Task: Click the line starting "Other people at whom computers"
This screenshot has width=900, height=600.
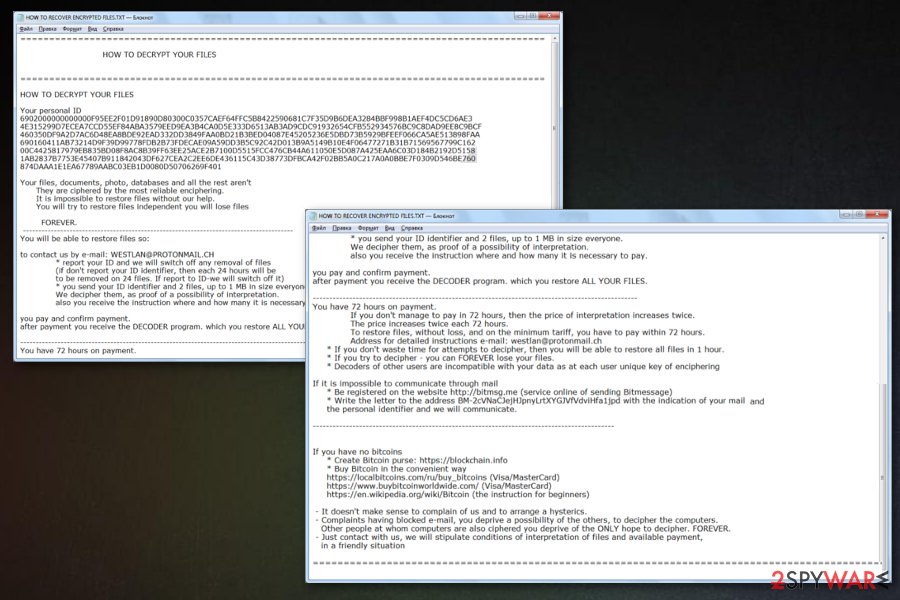Action: click(x=525, y=529)
